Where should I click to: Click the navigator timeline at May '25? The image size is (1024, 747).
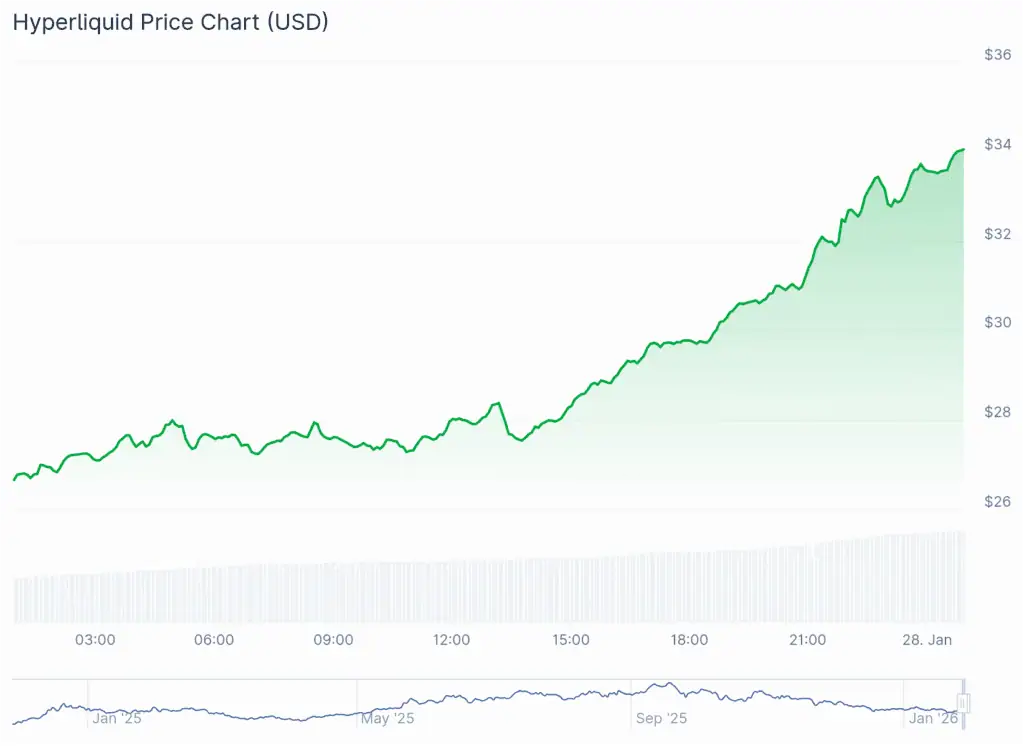pos(387,718)
